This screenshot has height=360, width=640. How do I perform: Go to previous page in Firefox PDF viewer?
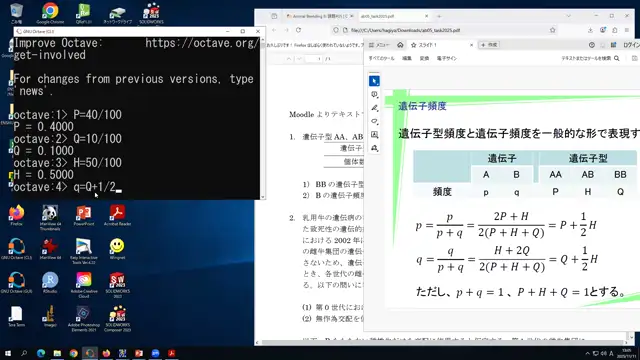289,59
